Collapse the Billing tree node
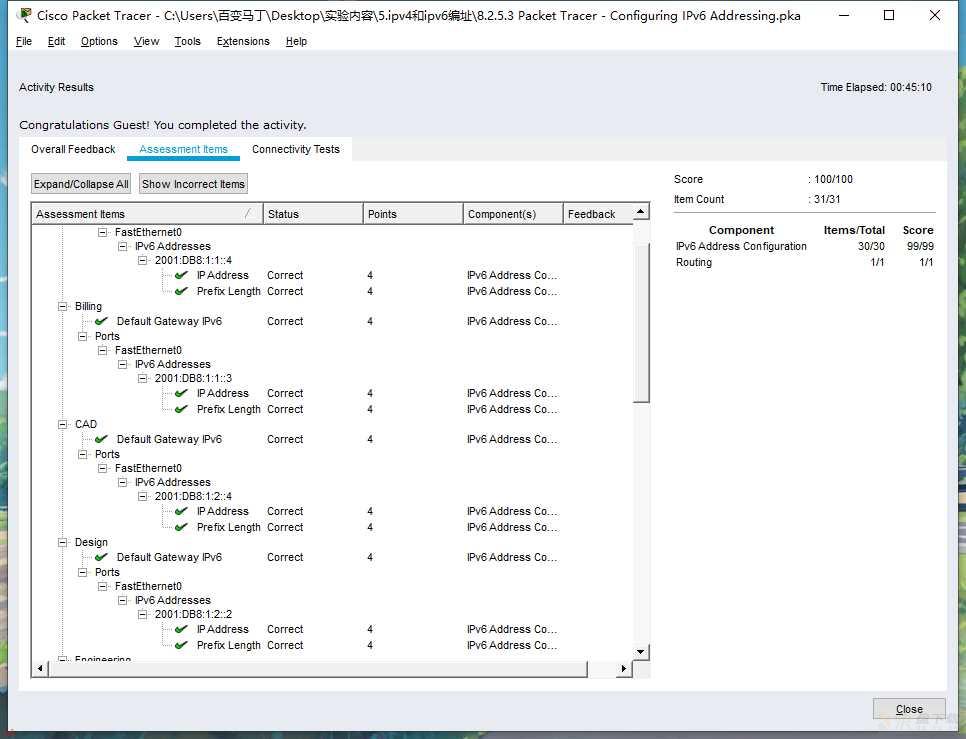 pos(63,306)
